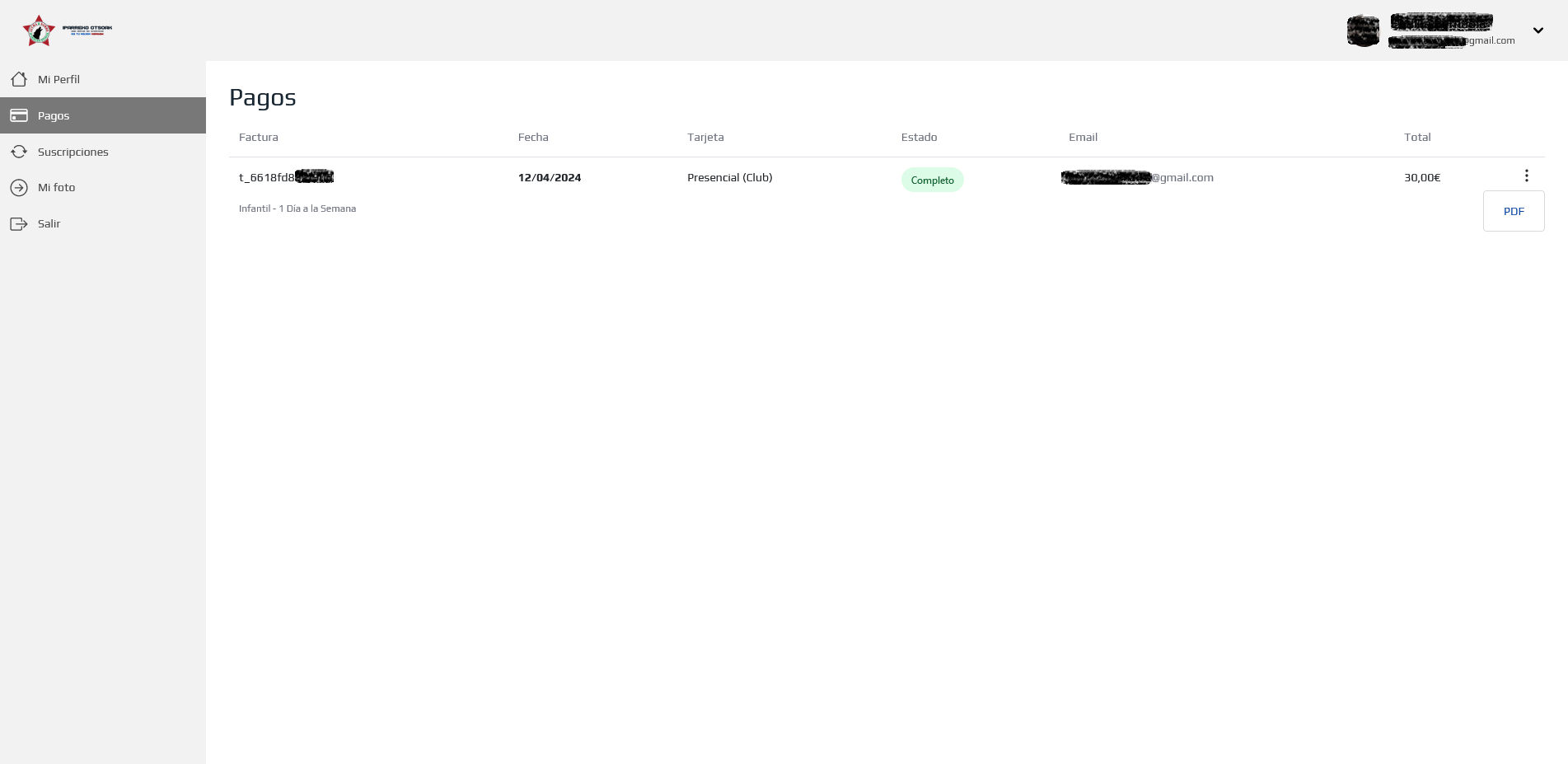Click the 12/04/2024 payment date
The width and height of the screenshot is (1568, 764).
[x=550, y=178]
